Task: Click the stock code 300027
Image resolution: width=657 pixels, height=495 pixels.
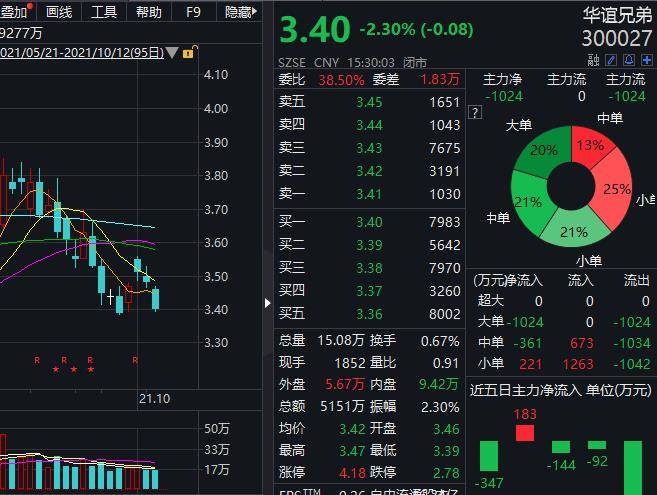Action: 617,39
